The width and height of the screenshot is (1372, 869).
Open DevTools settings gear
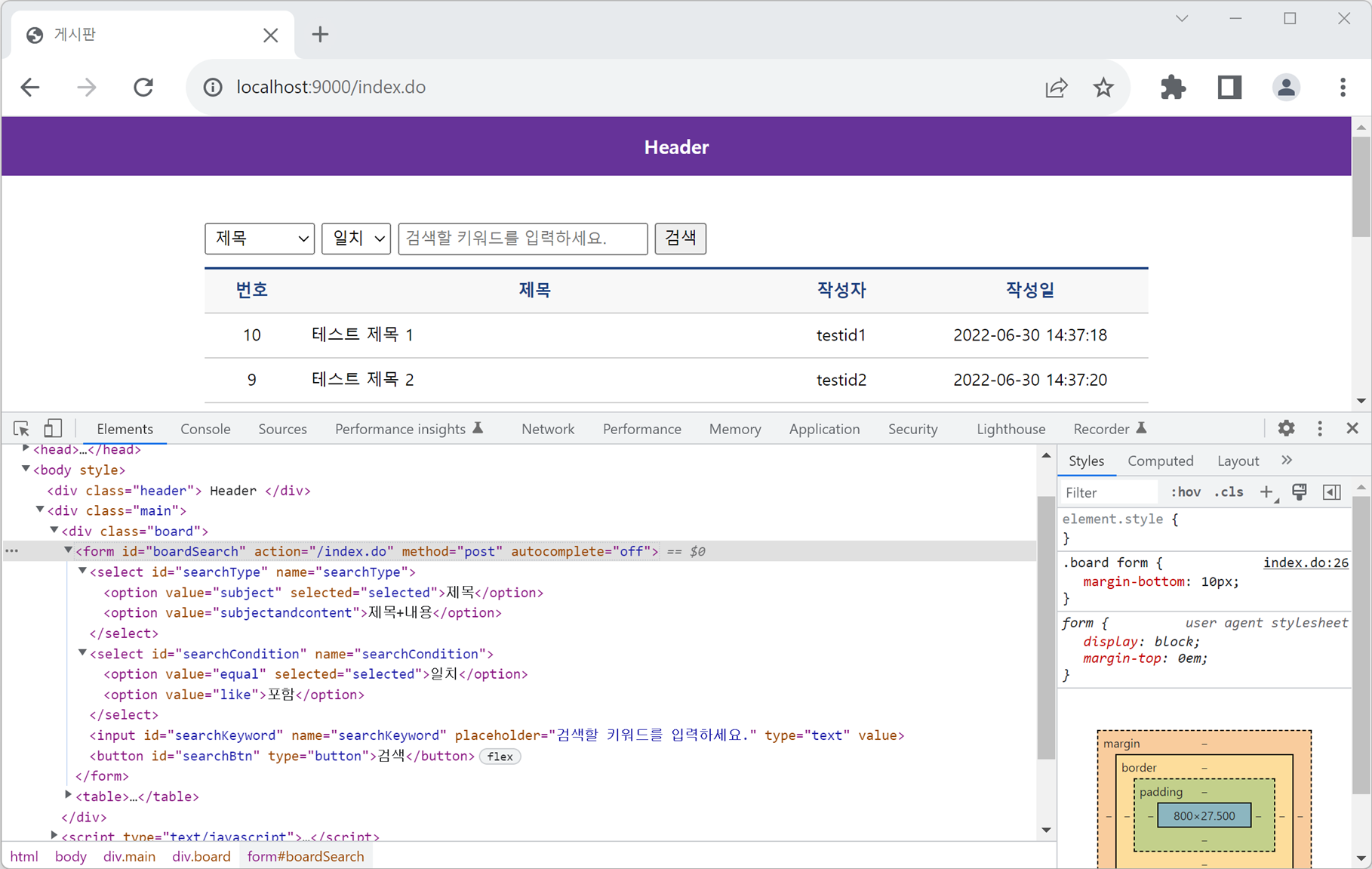[1286, 429]
